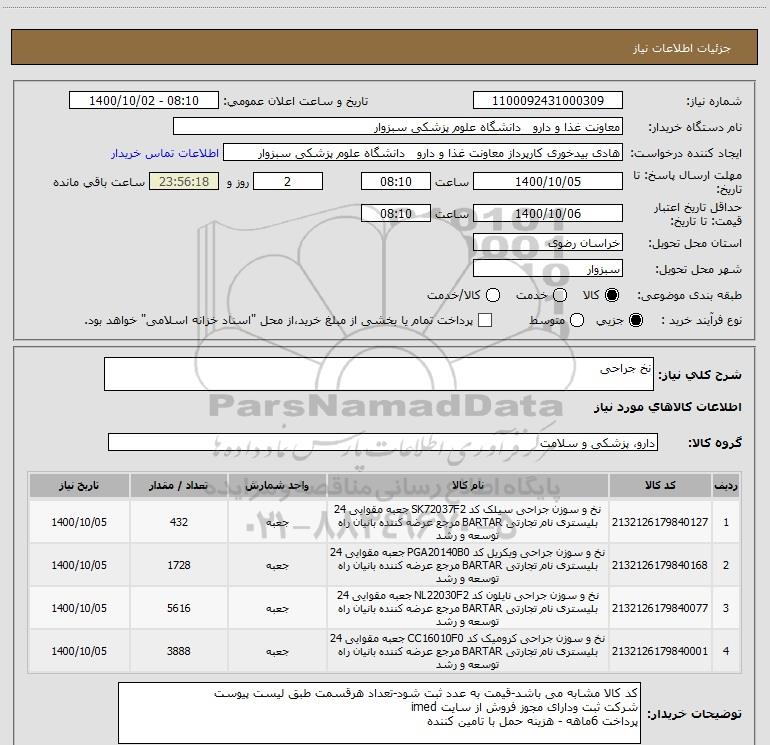This screenshot has height=745, width=770.
Task: Click the quantity cell 1728
Action: coord(179,565)
